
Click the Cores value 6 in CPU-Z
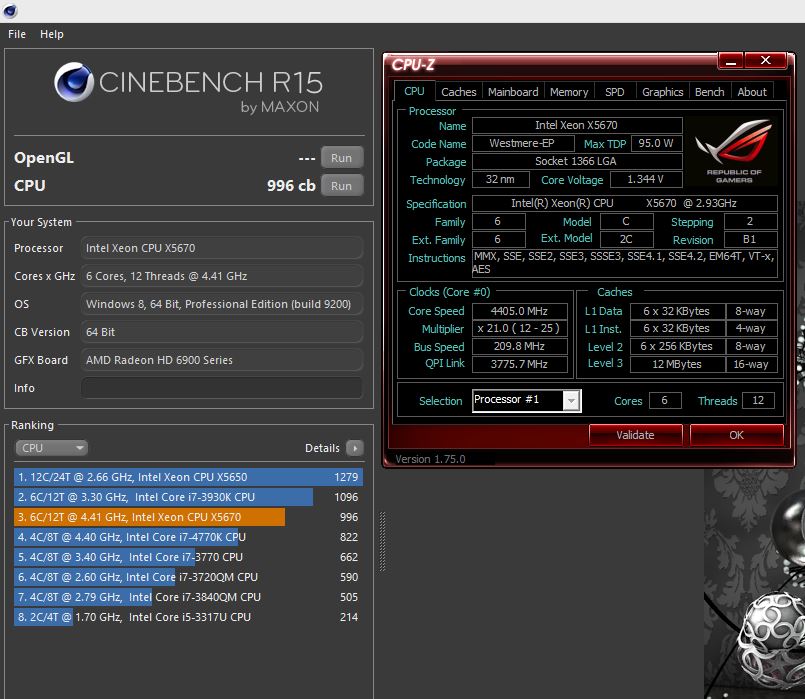pos(665,400)
